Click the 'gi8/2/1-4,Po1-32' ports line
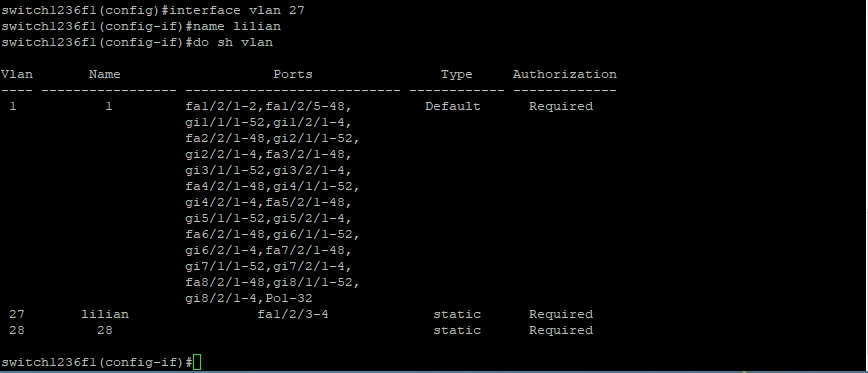The image size is (868, 373). [249, 298]
